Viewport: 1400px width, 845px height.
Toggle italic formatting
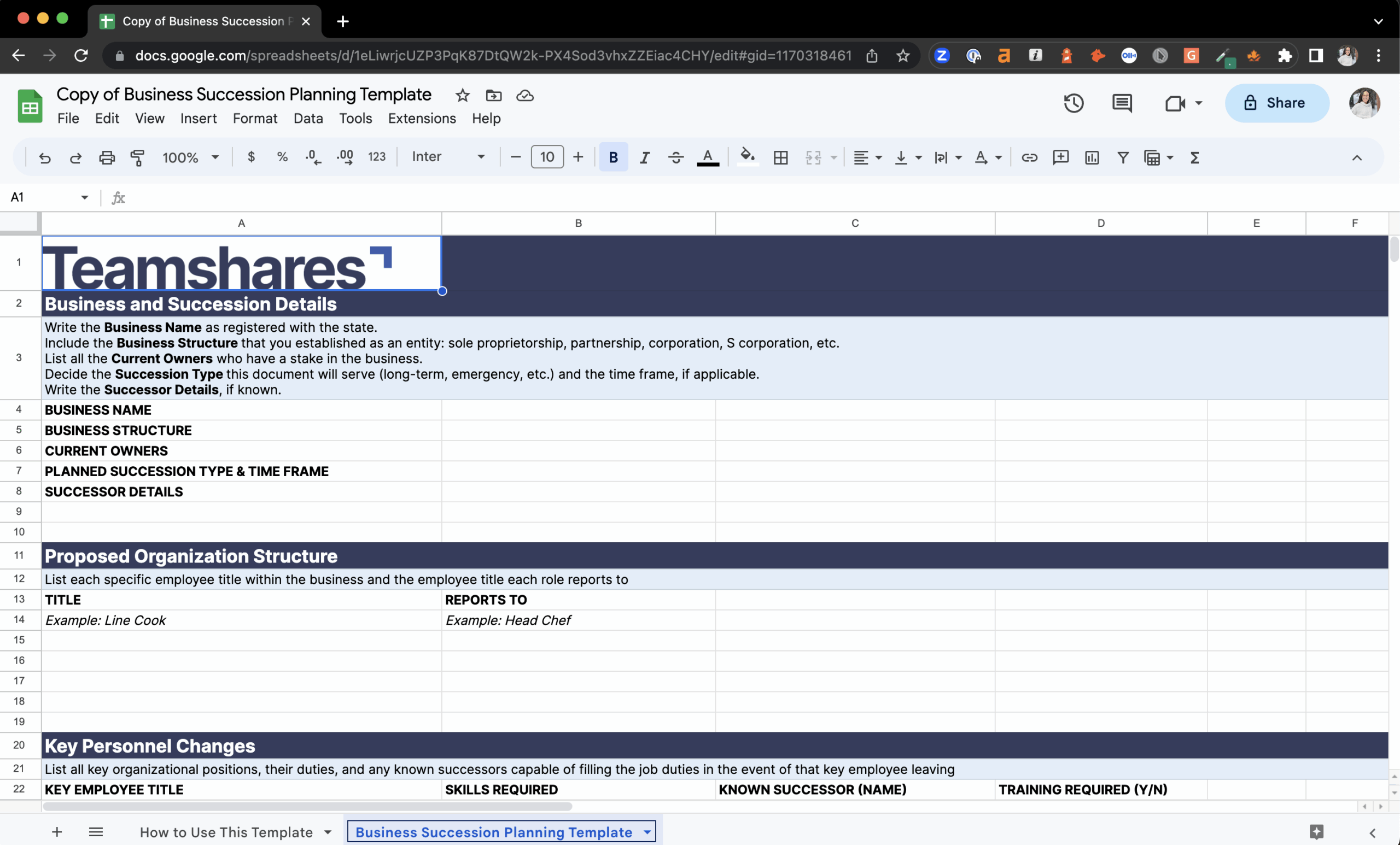[x=644, y=157]
